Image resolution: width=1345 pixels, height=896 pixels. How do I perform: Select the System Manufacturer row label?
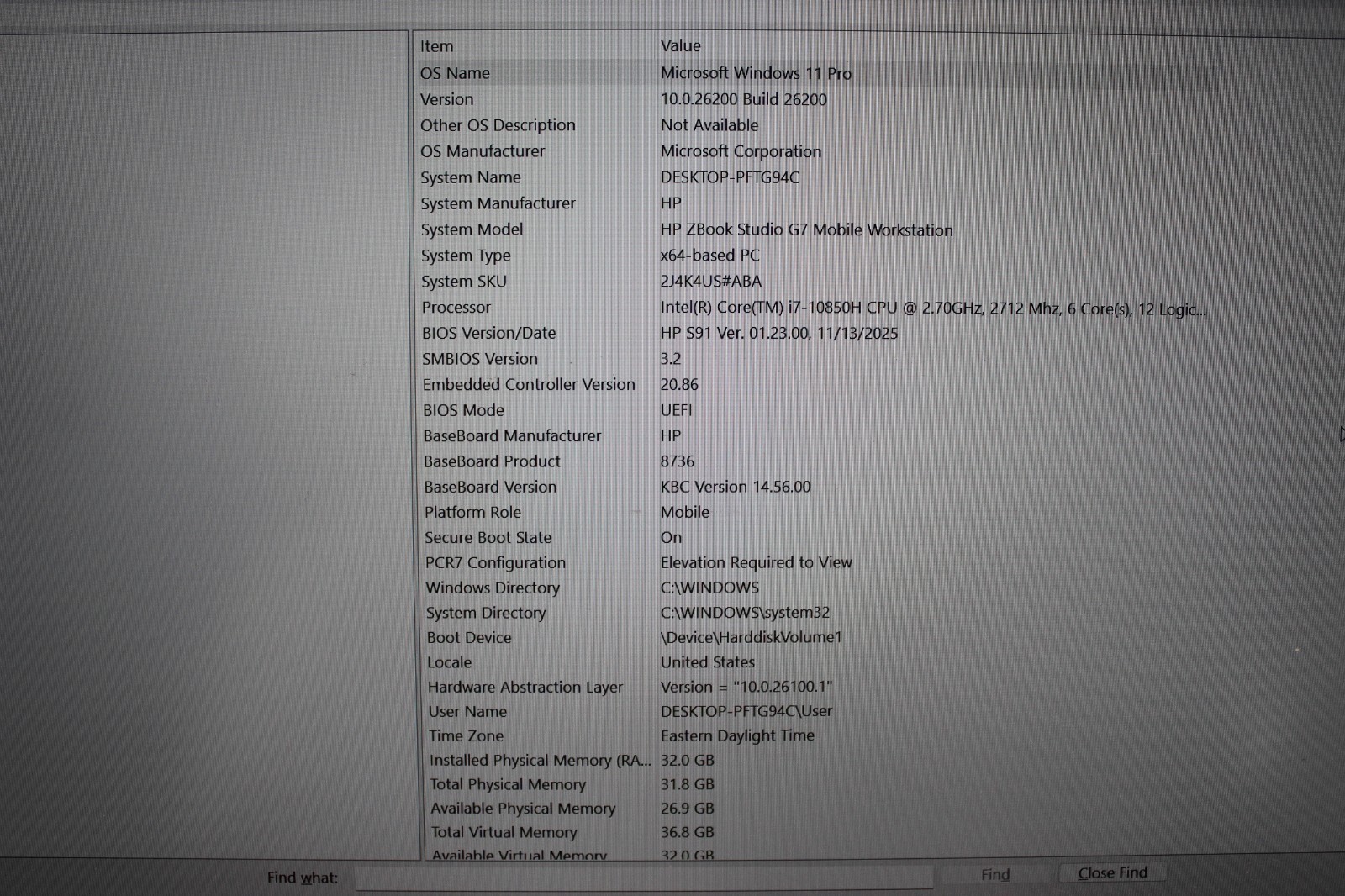coord(498,203)
